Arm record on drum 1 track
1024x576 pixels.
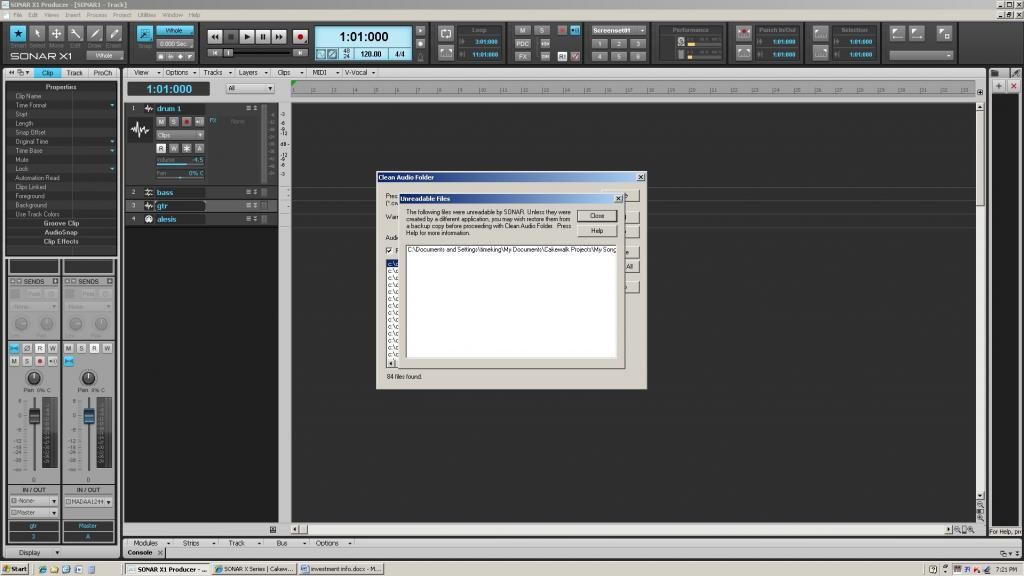click(186, 121)
